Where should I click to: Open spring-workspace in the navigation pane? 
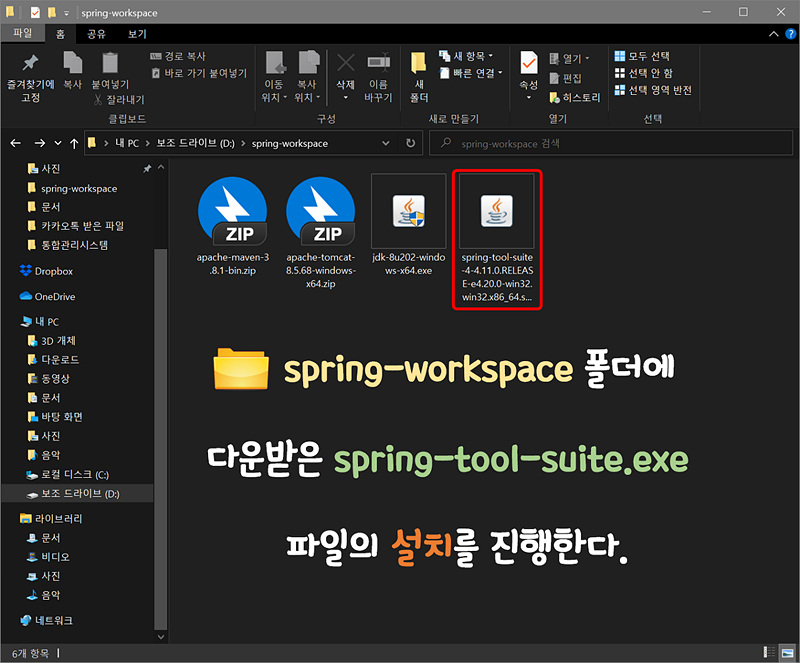[74, 188]
